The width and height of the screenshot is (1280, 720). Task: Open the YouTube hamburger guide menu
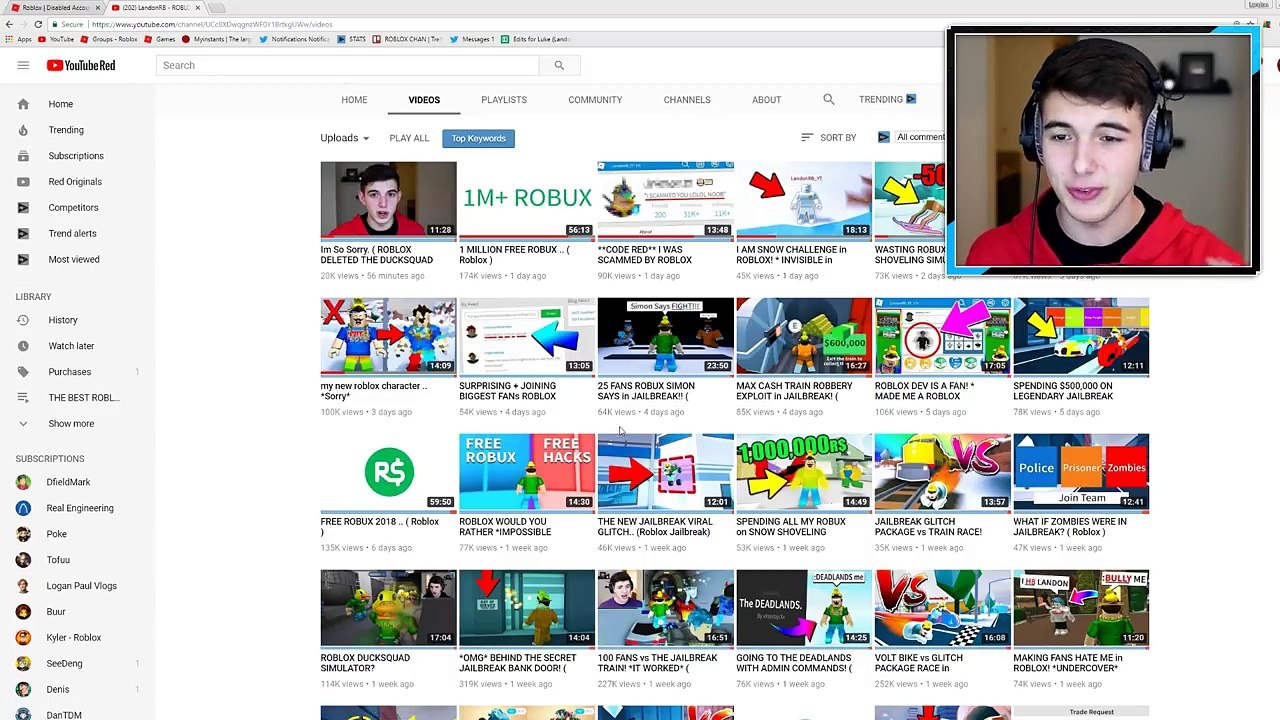click(23, 65)
